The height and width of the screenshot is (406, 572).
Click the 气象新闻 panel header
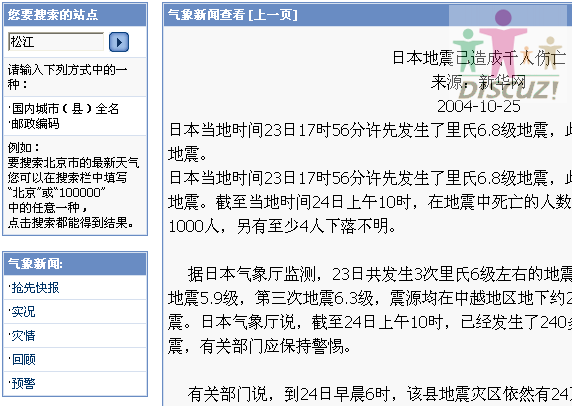point(75,263)
